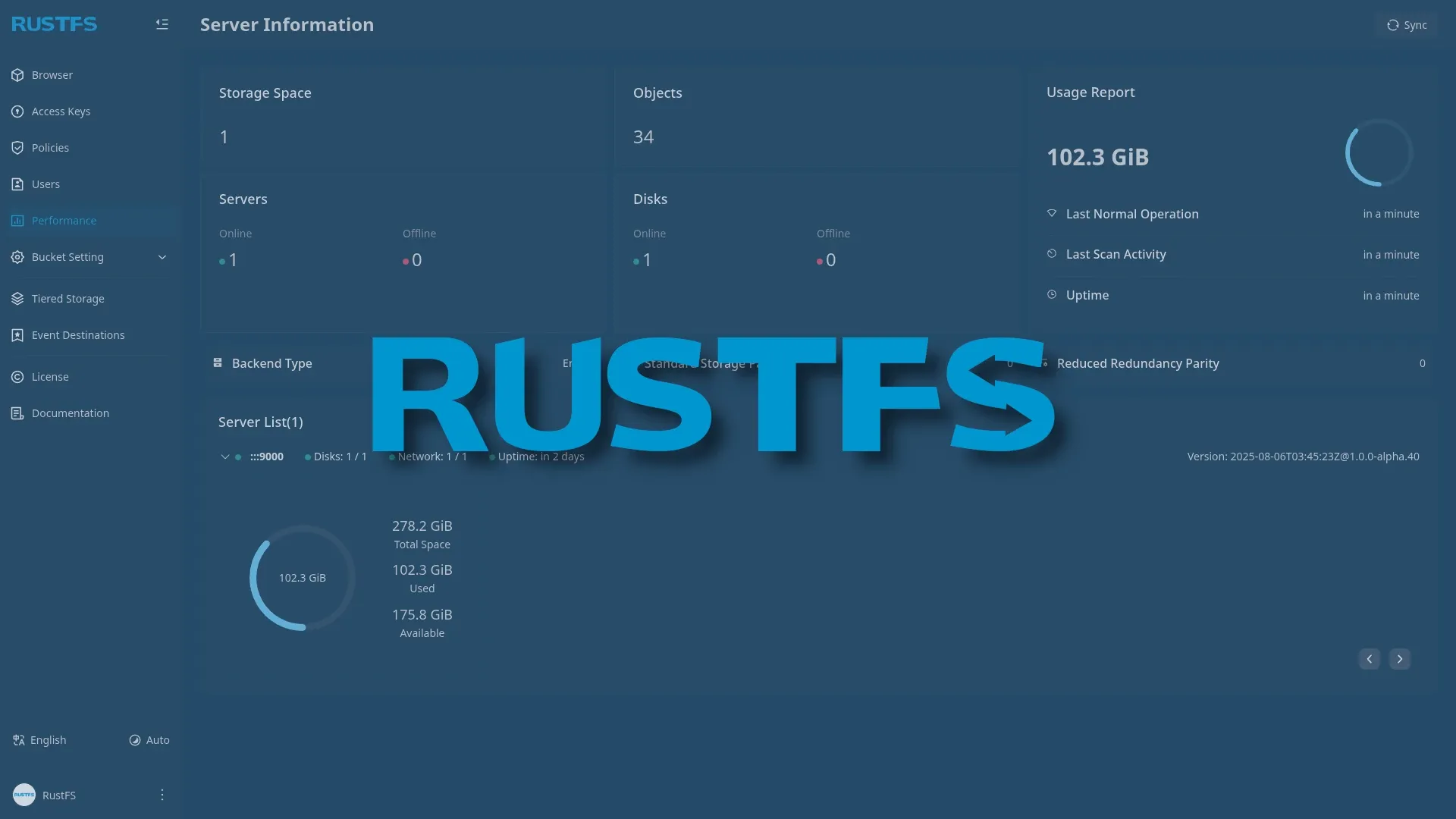Open the English language selector
Image resolution: width=1456 pixels, height=819 pixels.
39,740
